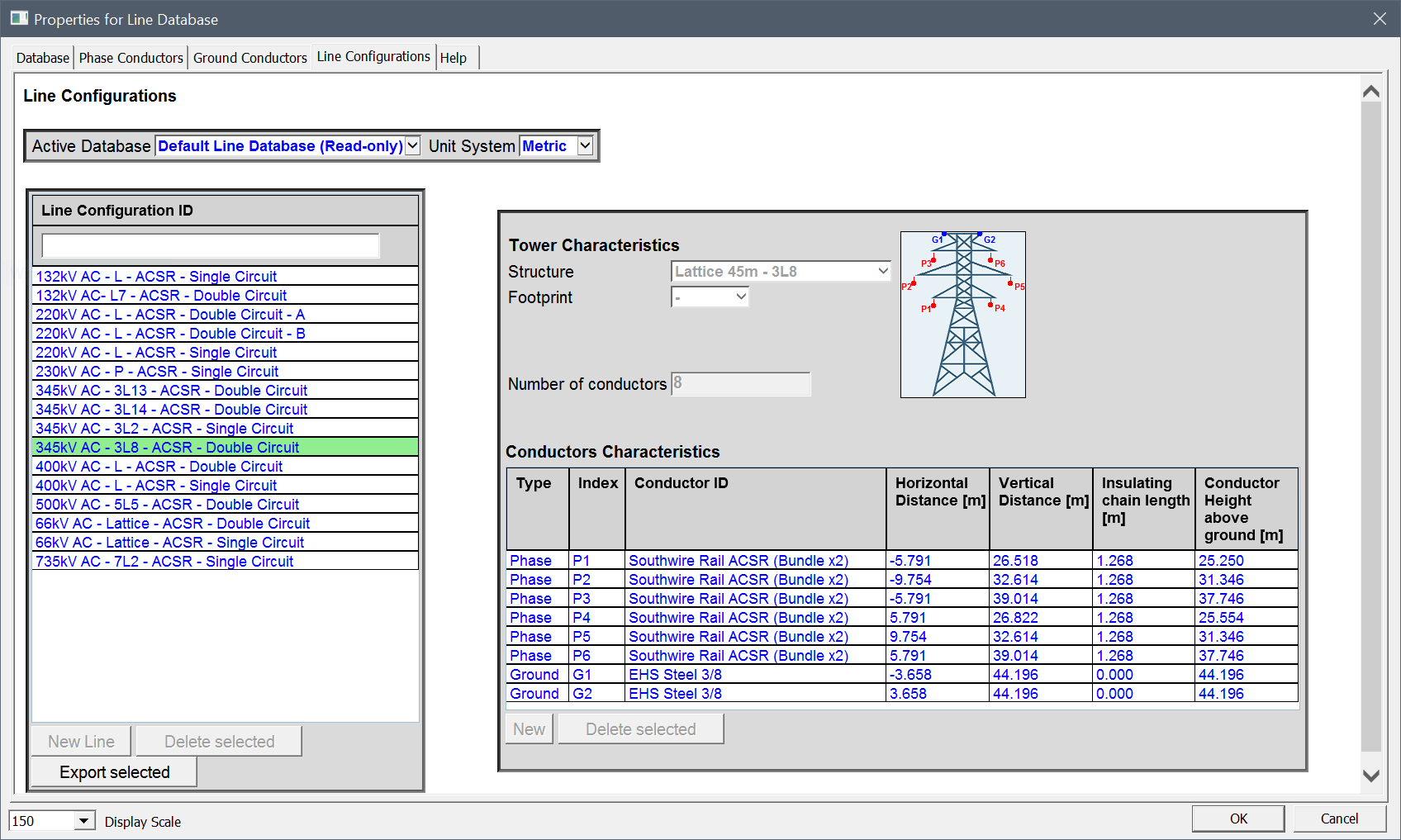Open the 132kV AC - L - ACSR Single Circuit entry
Viewport: 1401px width, 840px height.
click(x=156, y=276)
